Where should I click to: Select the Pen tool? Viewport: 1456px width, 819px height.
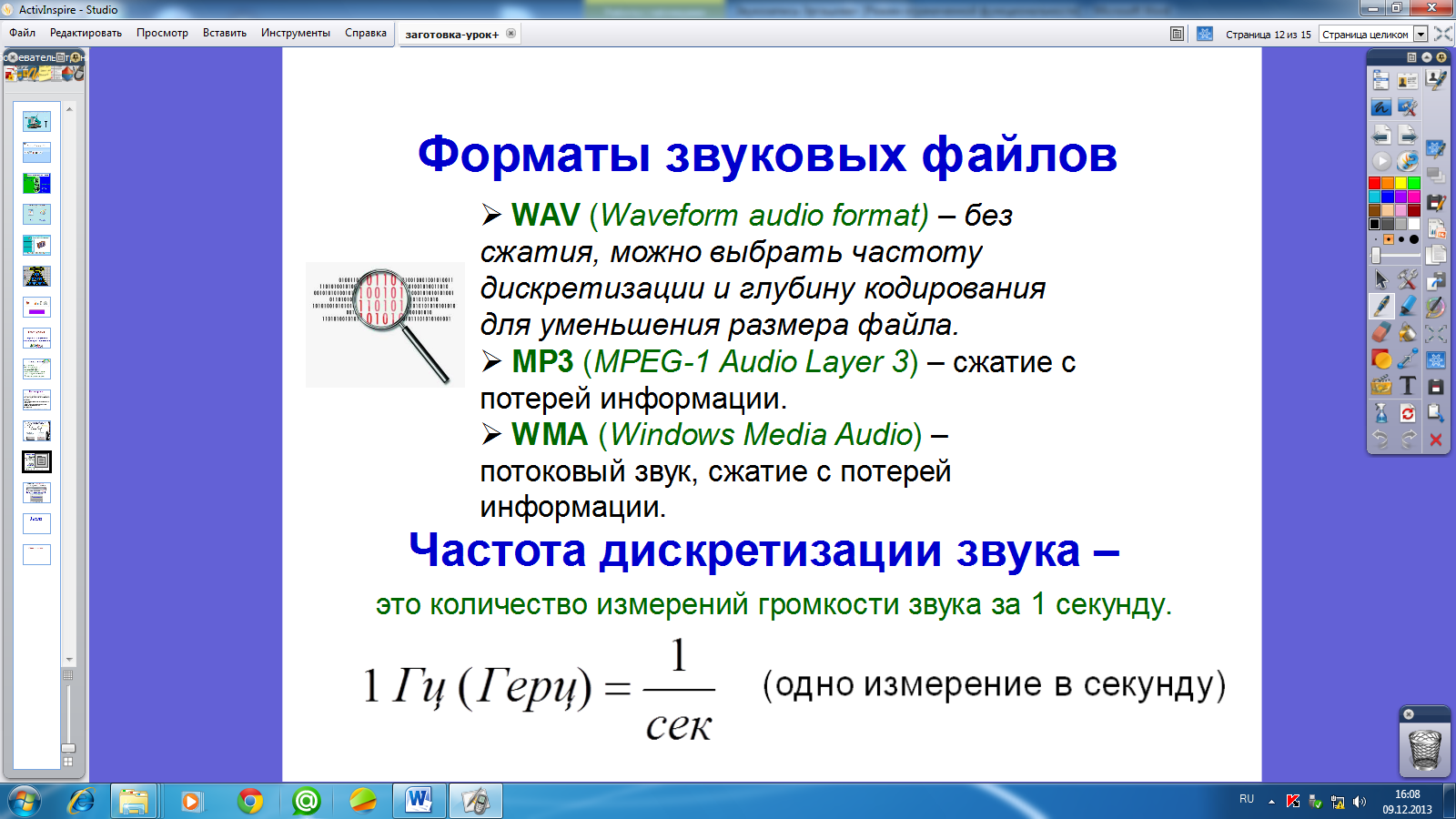tap(1381, 306)
